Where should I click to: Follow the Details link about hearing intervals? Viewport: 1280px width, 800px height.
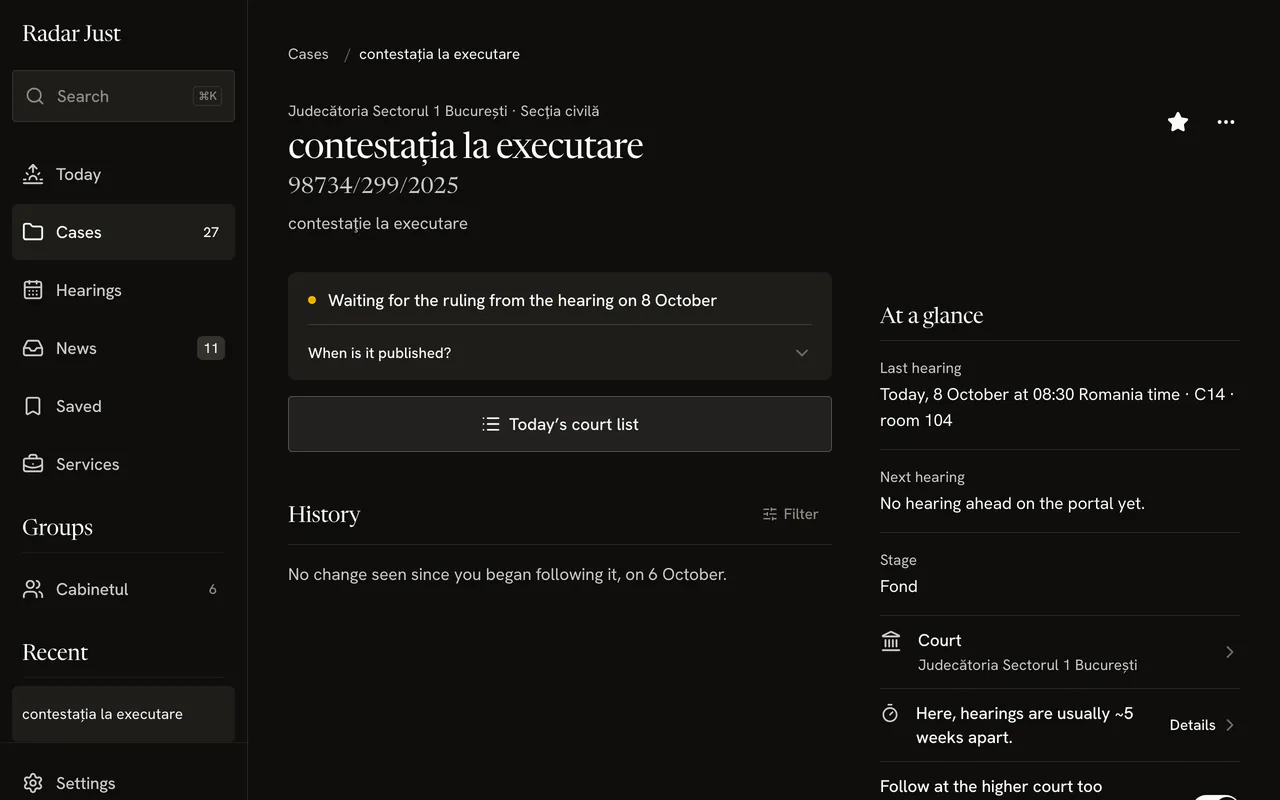1203,725
